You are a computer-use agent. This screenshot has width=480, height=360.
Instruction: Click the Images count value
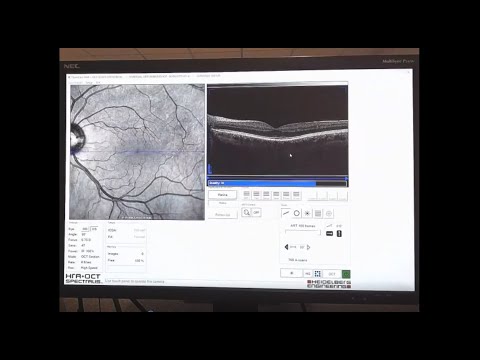(x=142, y=254)
